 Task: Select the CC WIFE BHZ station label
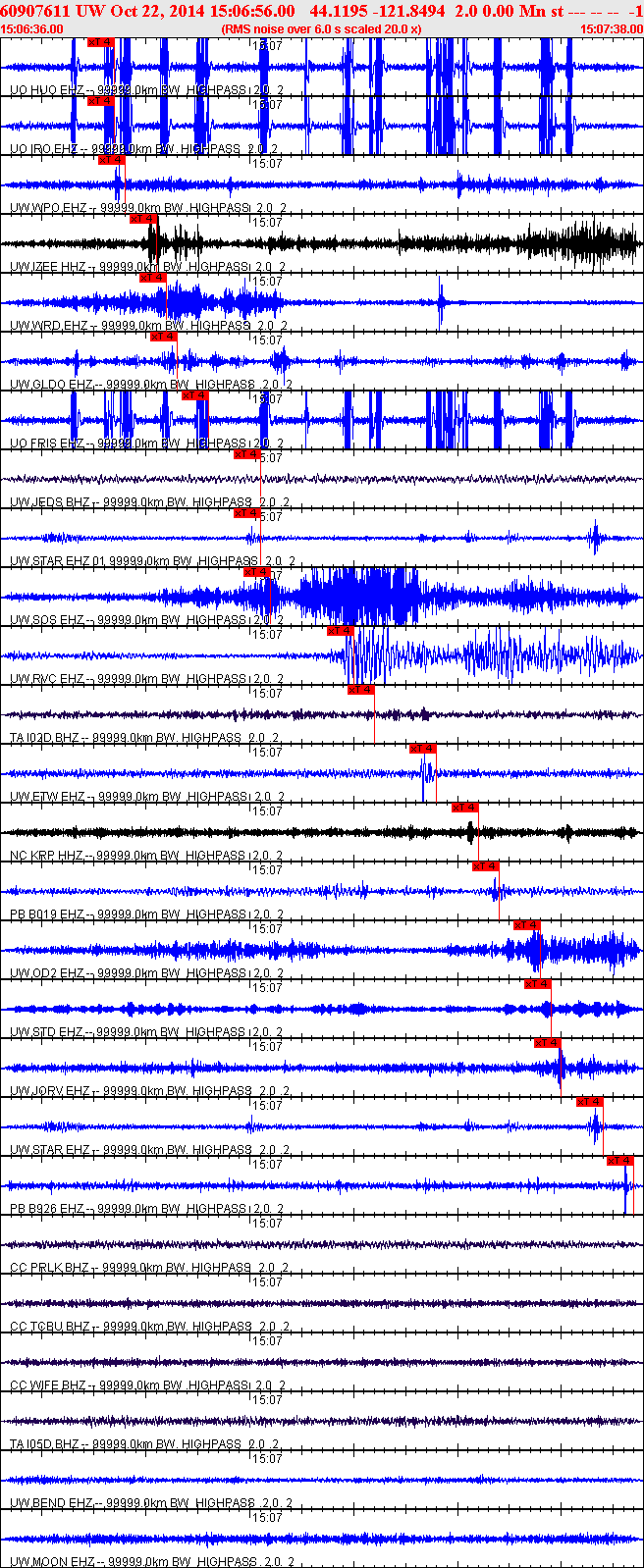148,1385
